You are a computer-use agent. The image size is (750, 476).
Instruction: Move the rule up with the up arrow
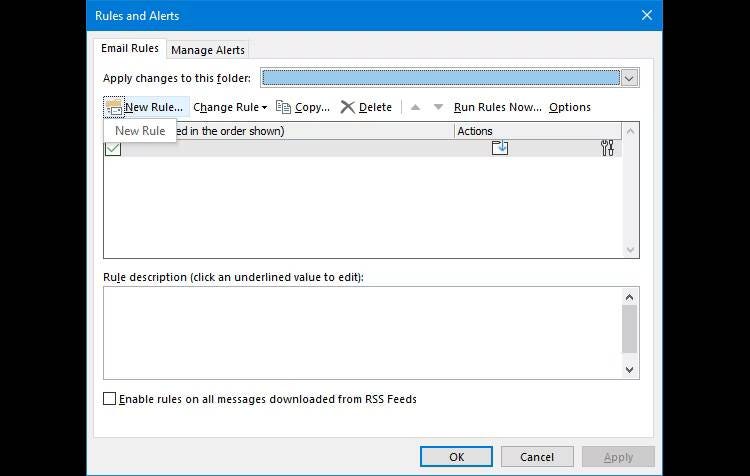(415, 107)
